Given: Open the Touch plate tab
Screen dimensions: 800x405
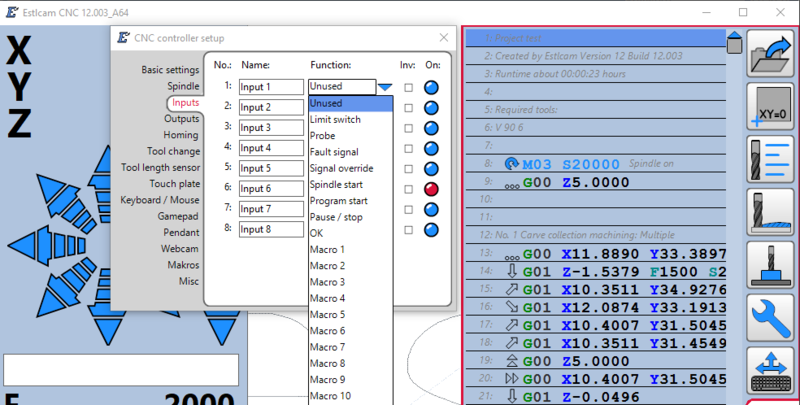Looking at the screenshot, I should 174,184.
